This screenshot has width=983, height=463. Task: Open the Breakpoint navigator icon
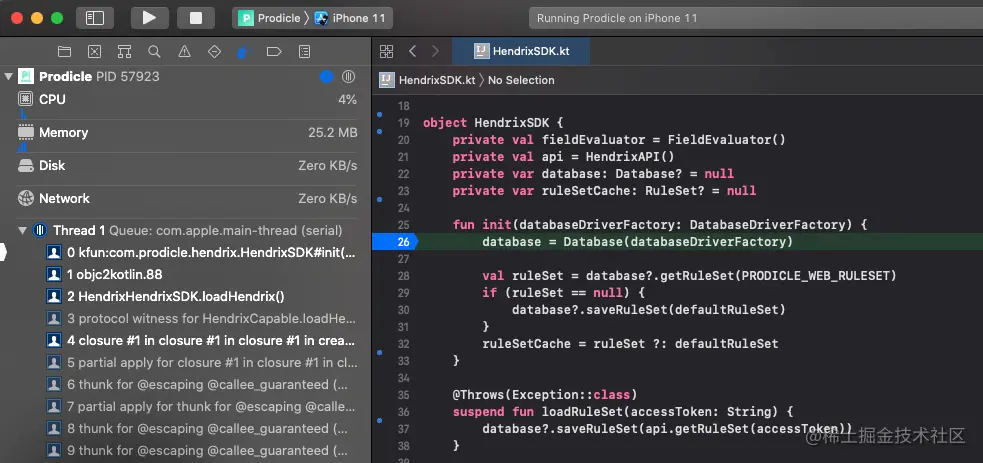coord(274,51)
